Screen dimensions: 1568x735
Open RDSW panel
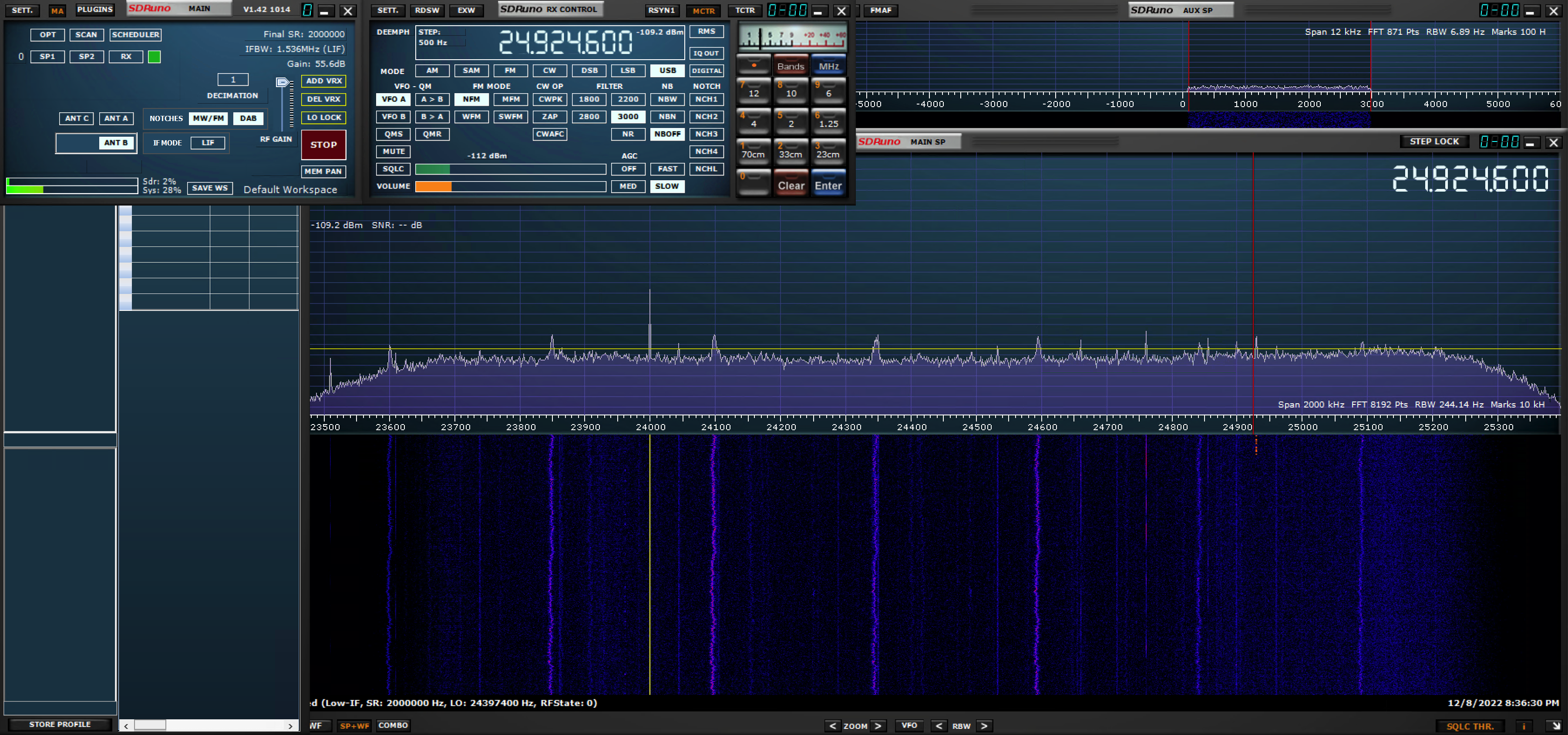(427, 10)
